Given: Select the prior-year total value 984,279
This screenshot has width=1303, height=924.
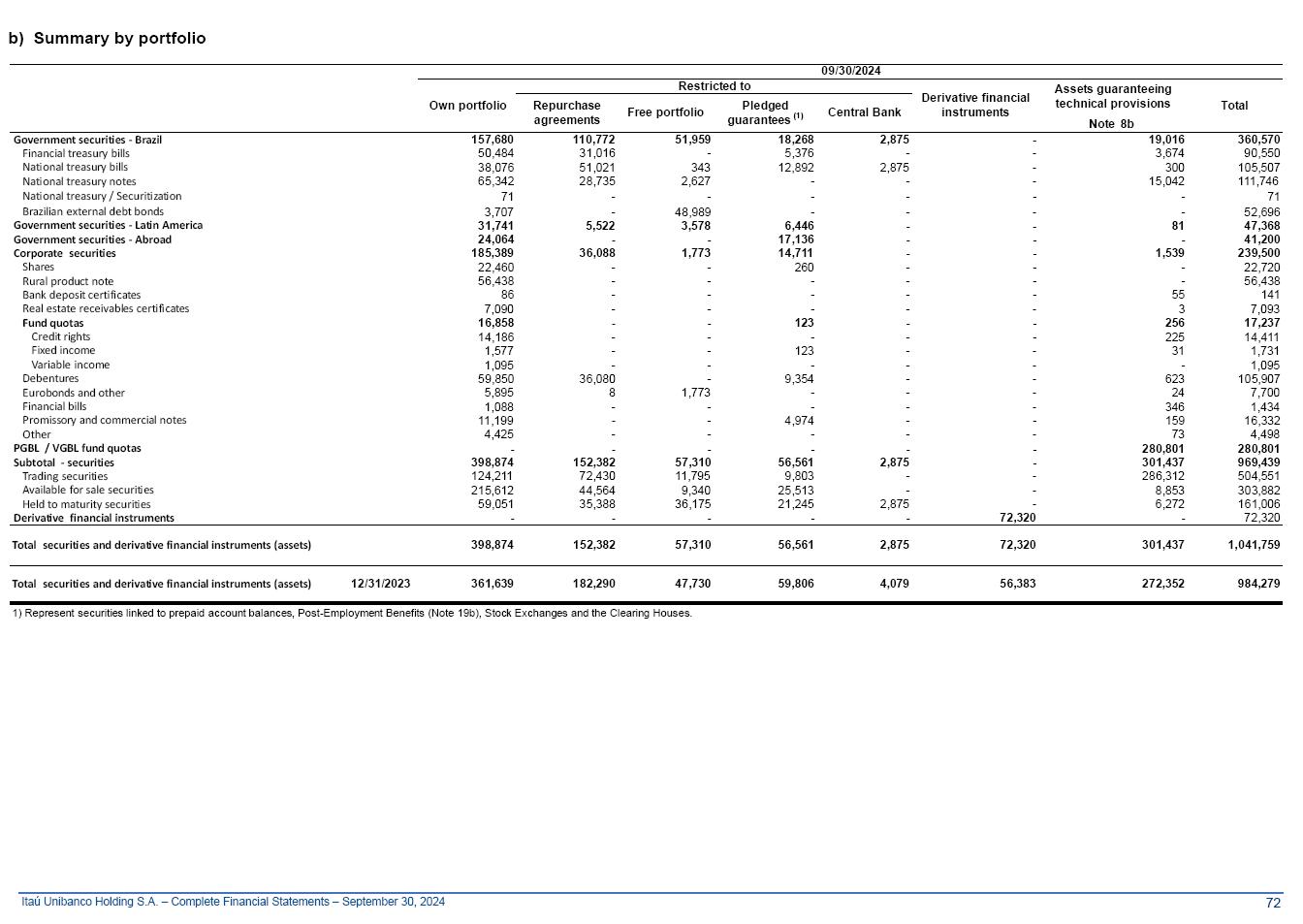Looking at the screenshot, I should point(1257,584).
